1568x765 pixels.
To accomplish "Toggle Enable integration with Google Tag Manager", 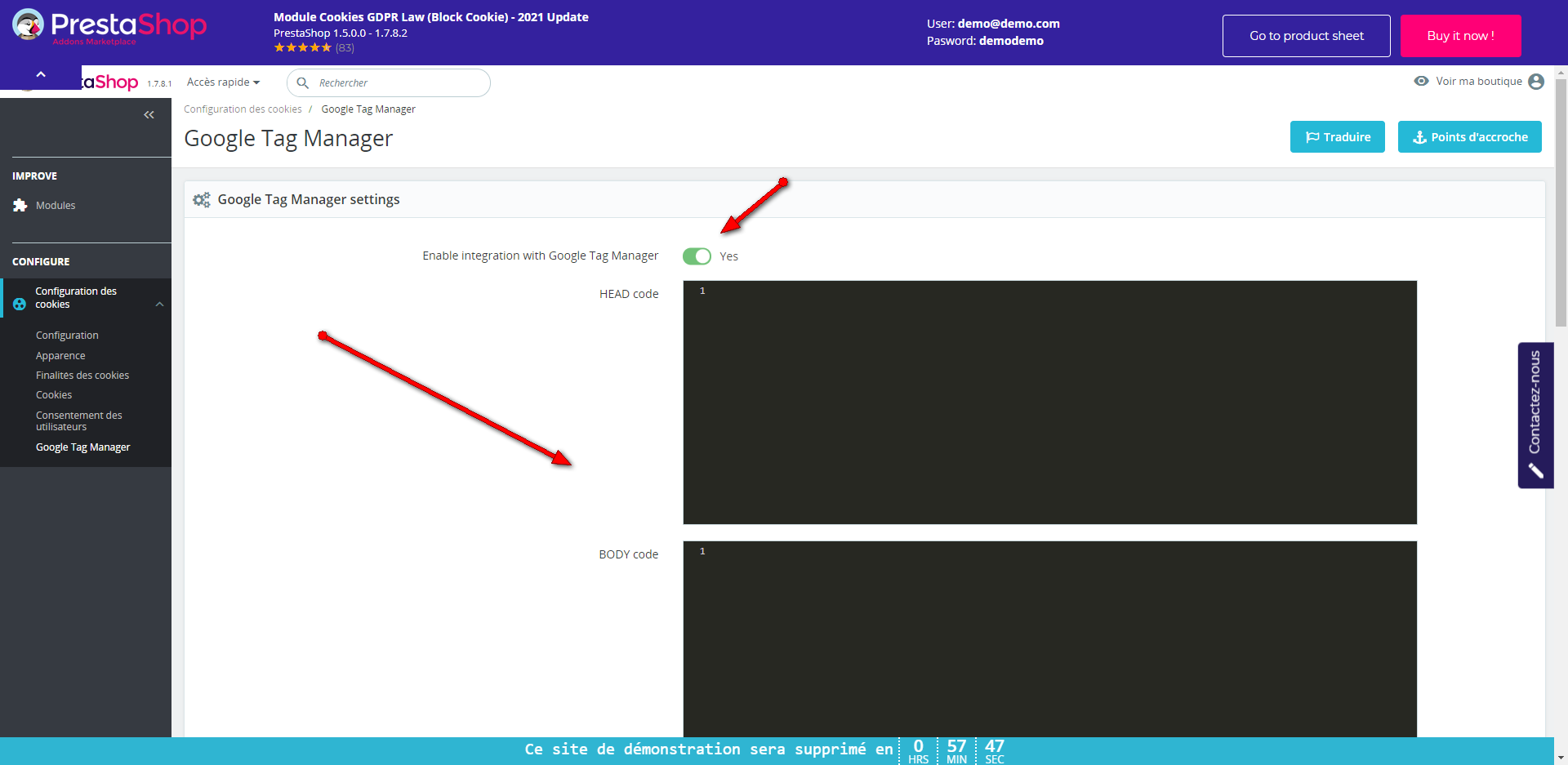I will 697,256.
